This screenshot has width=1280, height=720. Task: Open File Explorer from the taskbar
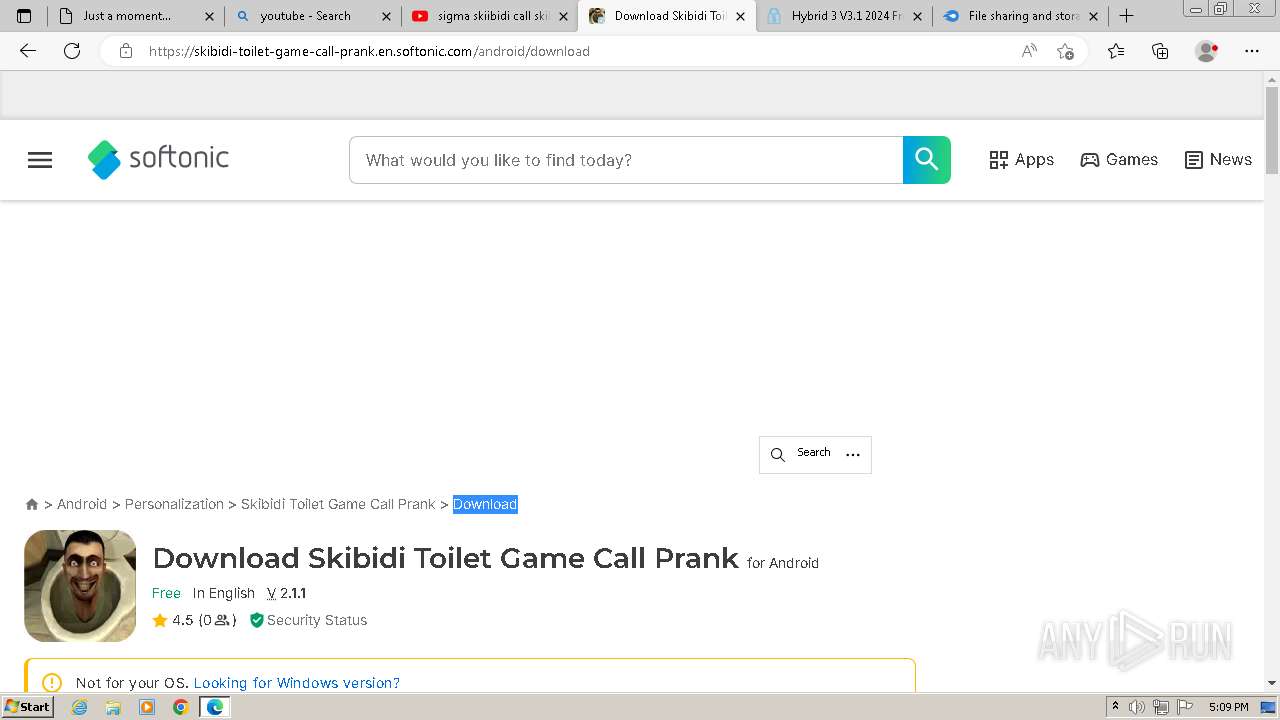(113, 707)
